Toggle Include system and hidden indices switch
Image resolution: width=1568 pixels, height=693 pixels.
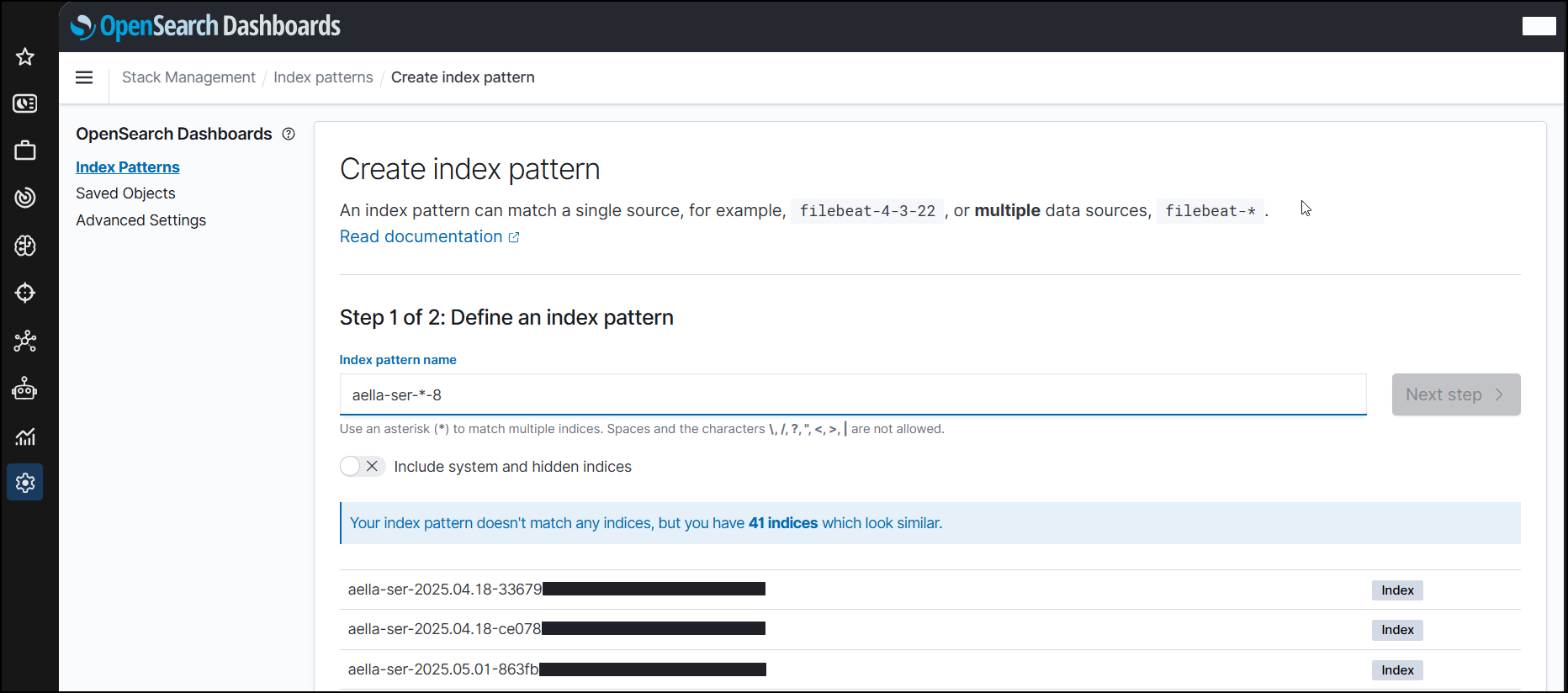tap(363, 467)
